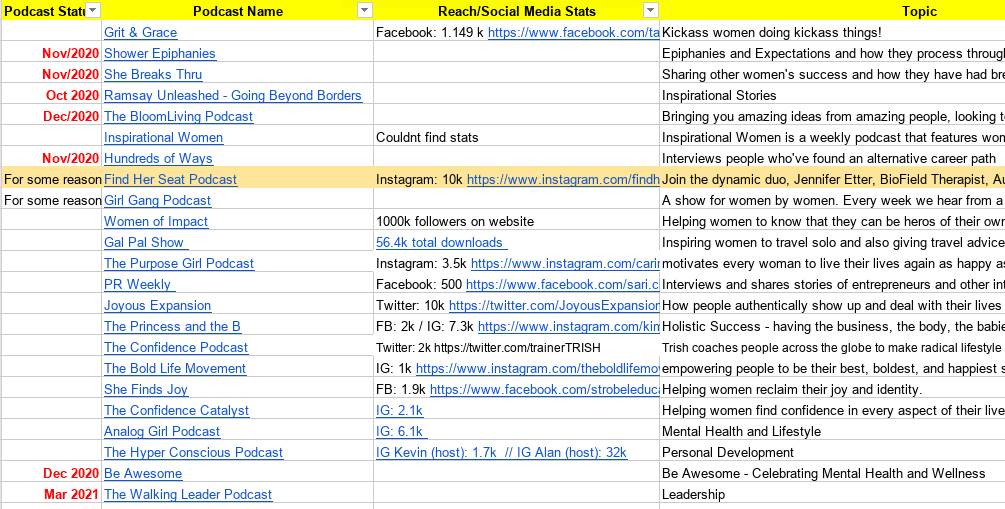Select 'For some reason' cell in Girl Gang row
Screen dimensions: 1005x509
coord(52,201)
